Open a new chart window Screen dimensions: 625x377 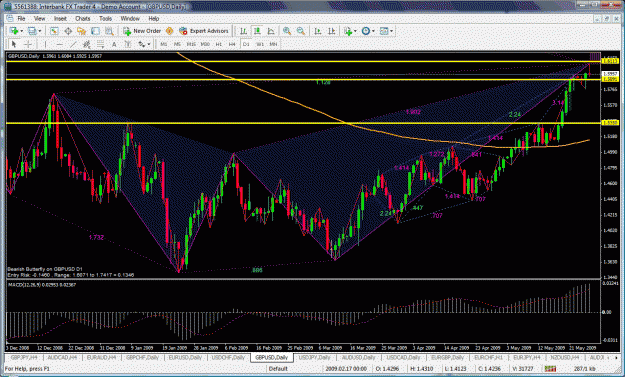(x=14, y=31)
